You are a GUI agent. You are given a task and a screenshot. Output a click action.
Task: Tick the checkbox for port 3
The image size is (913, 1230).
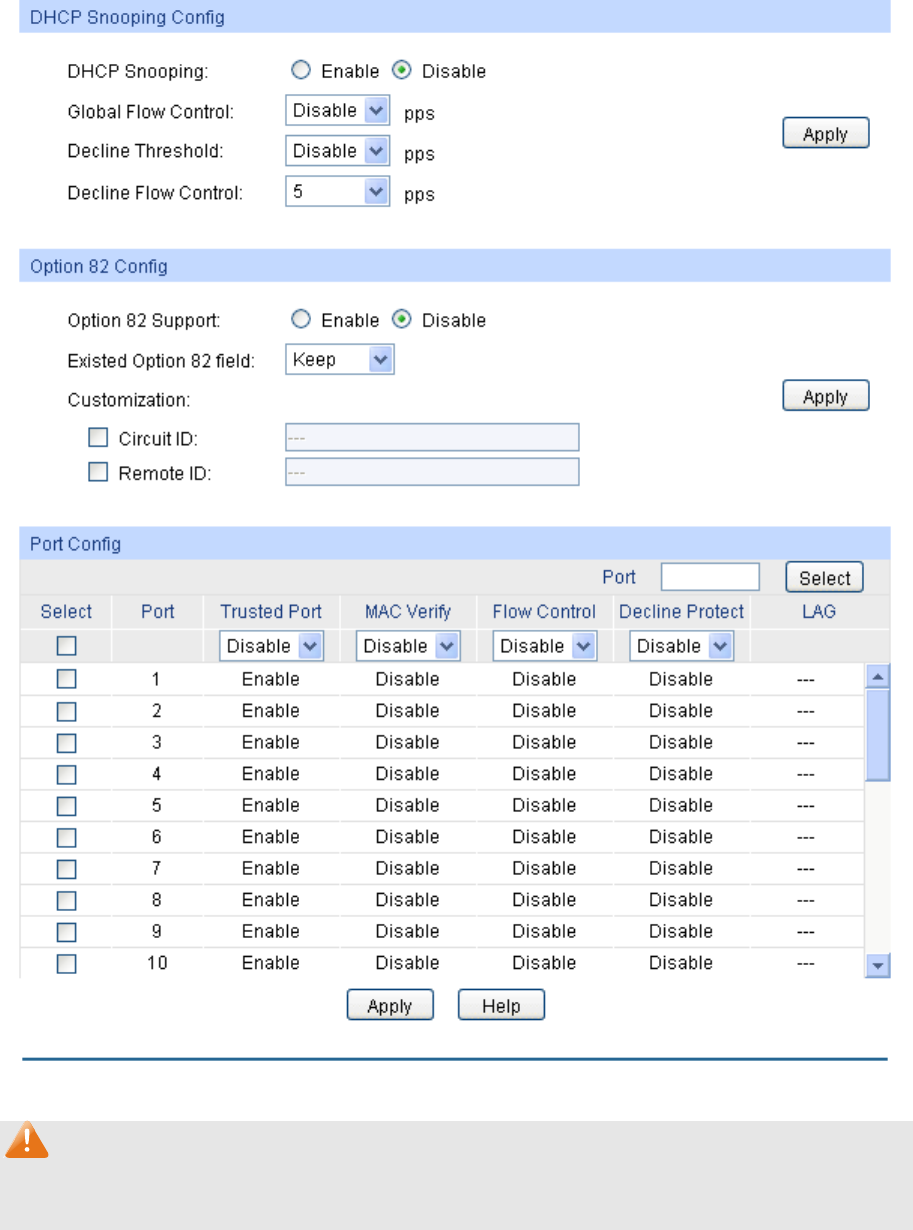[x=66, y=742]
